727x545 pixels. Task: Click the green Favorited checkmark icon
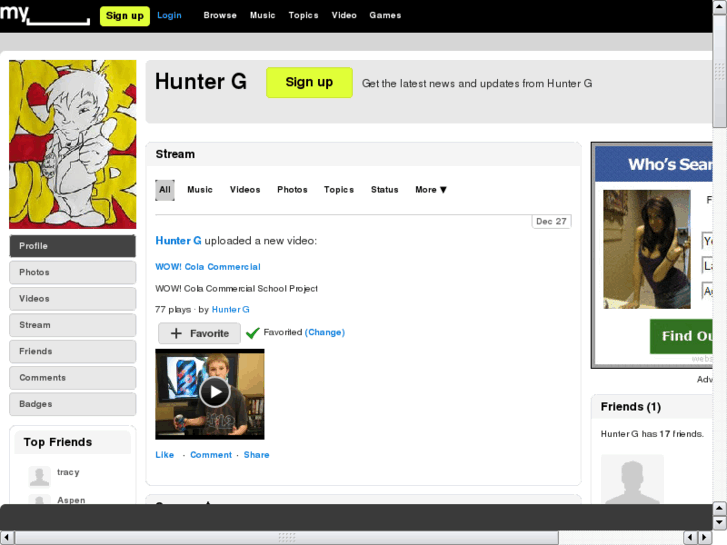point(253,333)
